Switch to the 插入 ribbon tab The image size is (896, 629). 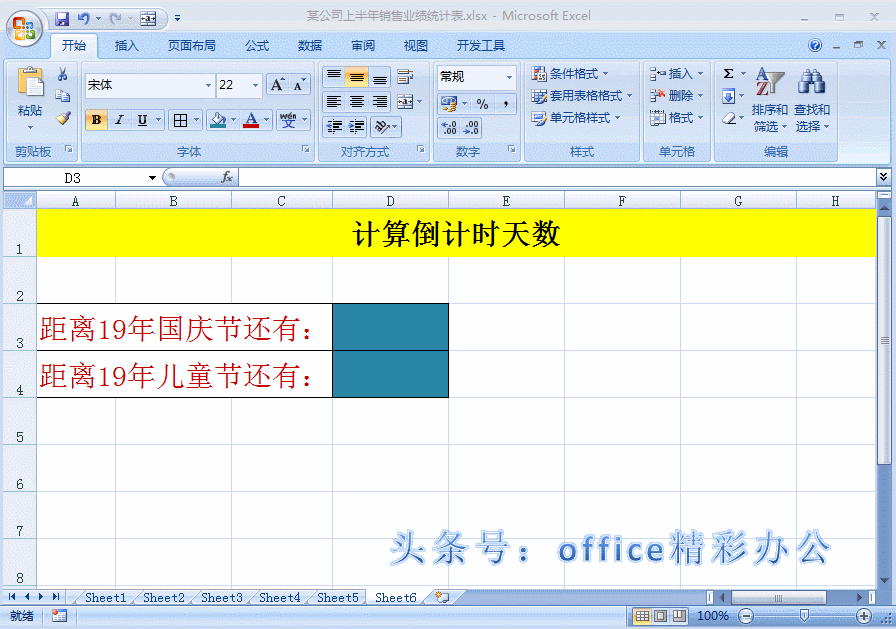(126, 46)
